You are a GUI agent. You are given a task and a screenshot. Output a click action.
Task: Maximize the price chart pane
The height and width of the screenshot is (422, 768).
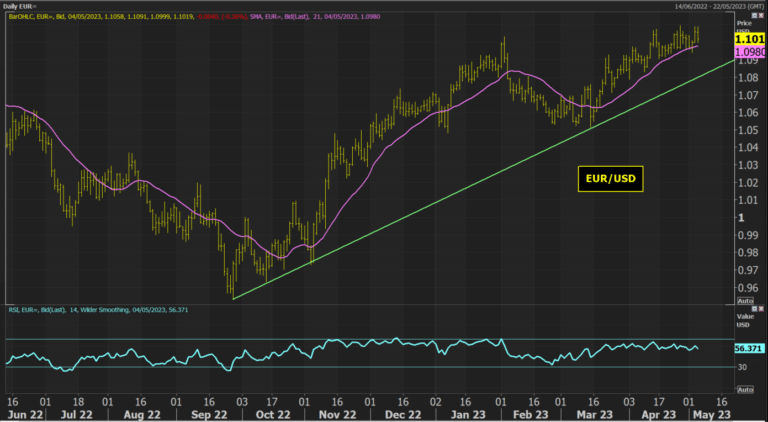[x=755, y=16]
